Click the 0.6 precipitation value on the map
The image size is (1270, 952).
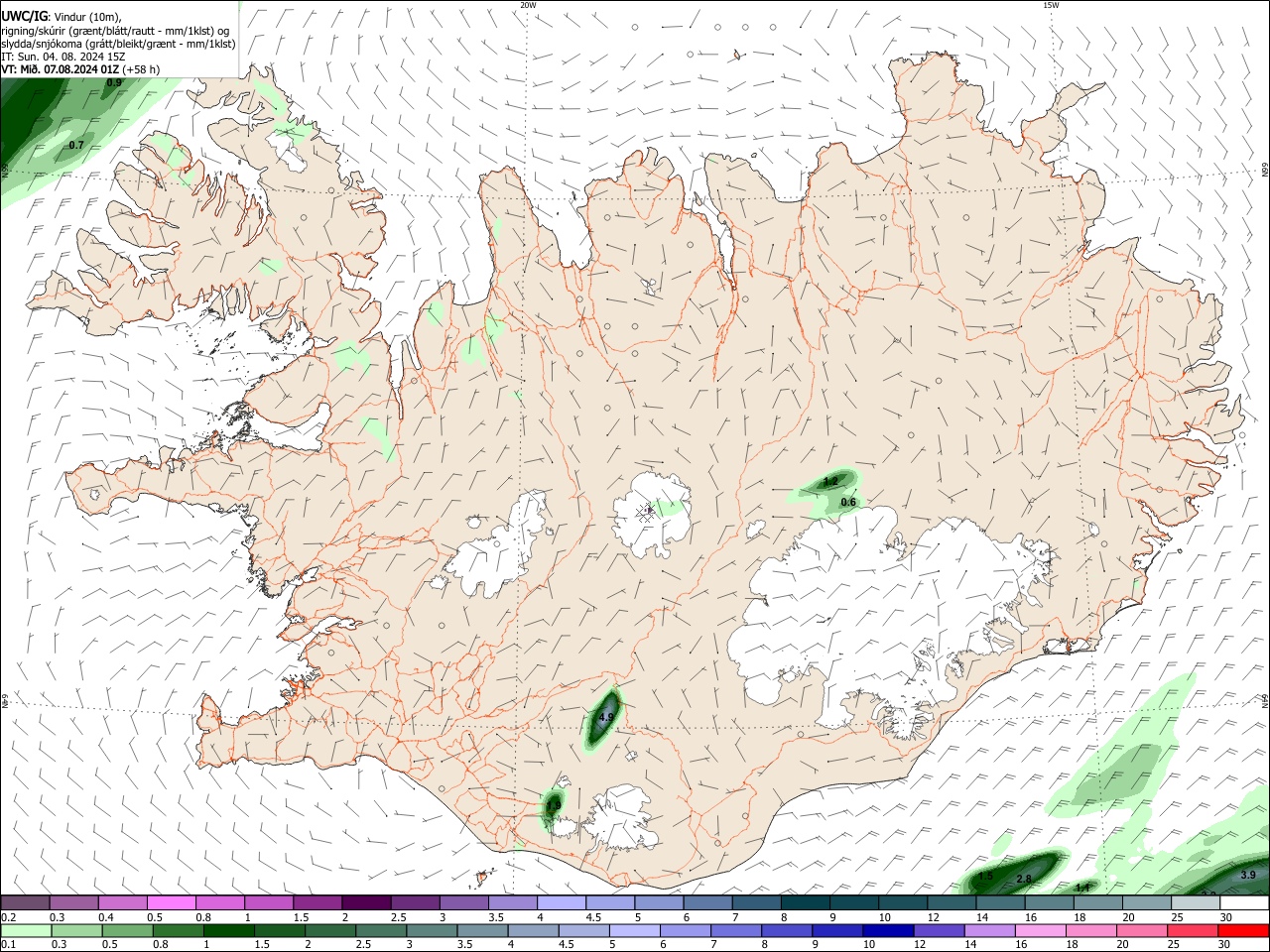[848, 503]
